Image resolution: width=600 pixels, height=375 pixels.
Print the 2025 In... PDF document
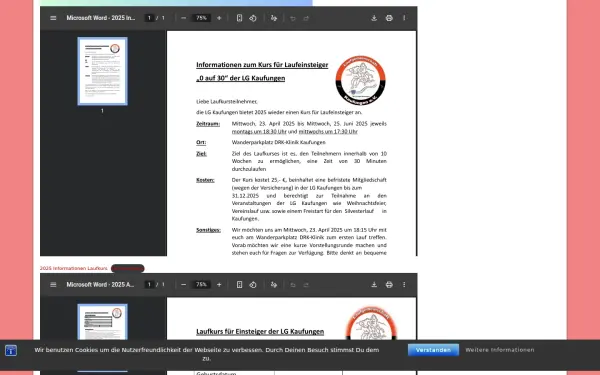pyautogui.click(x=389, y=18)
